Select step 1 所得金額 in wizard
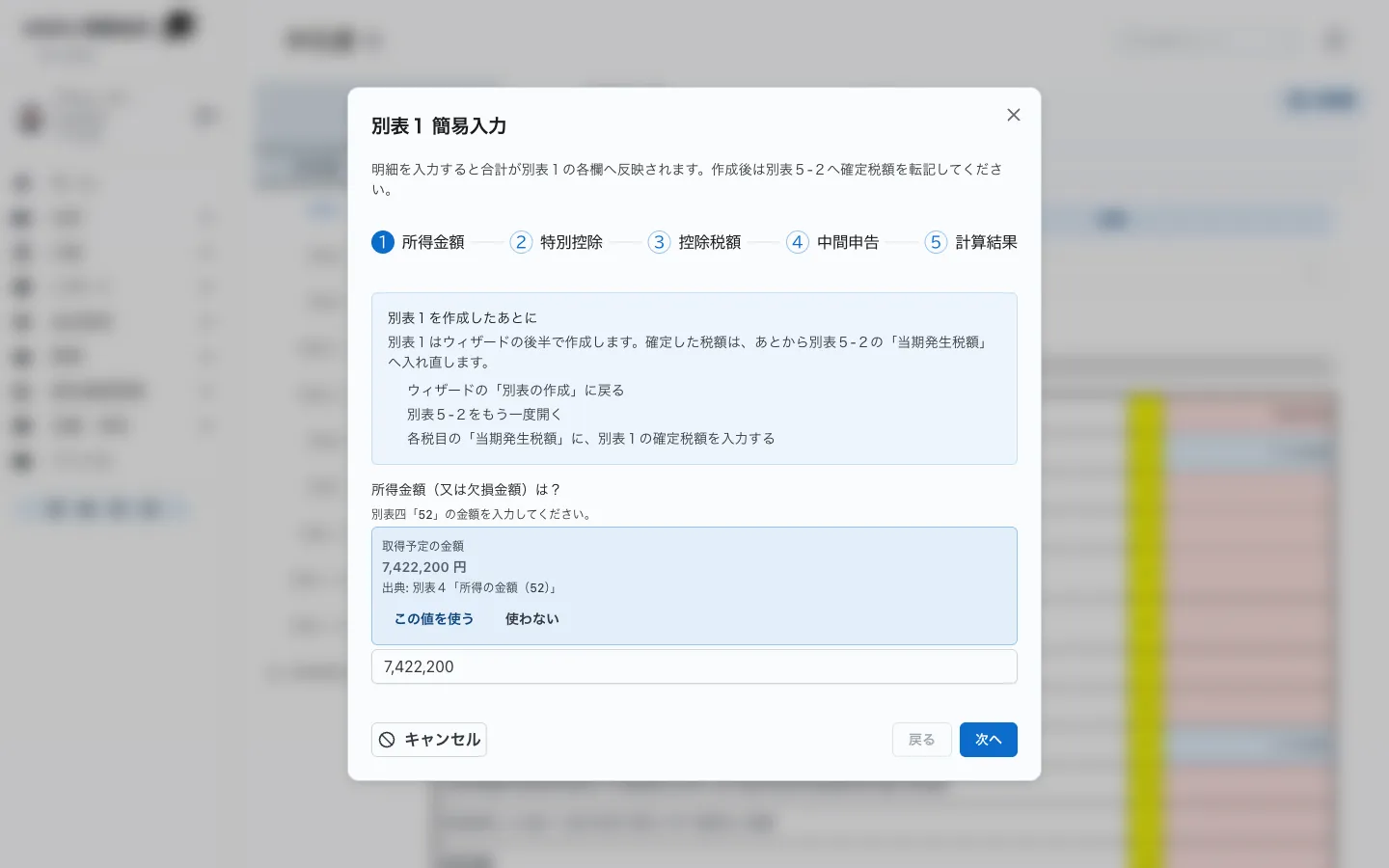1389x868 pixels. (418, 242)
